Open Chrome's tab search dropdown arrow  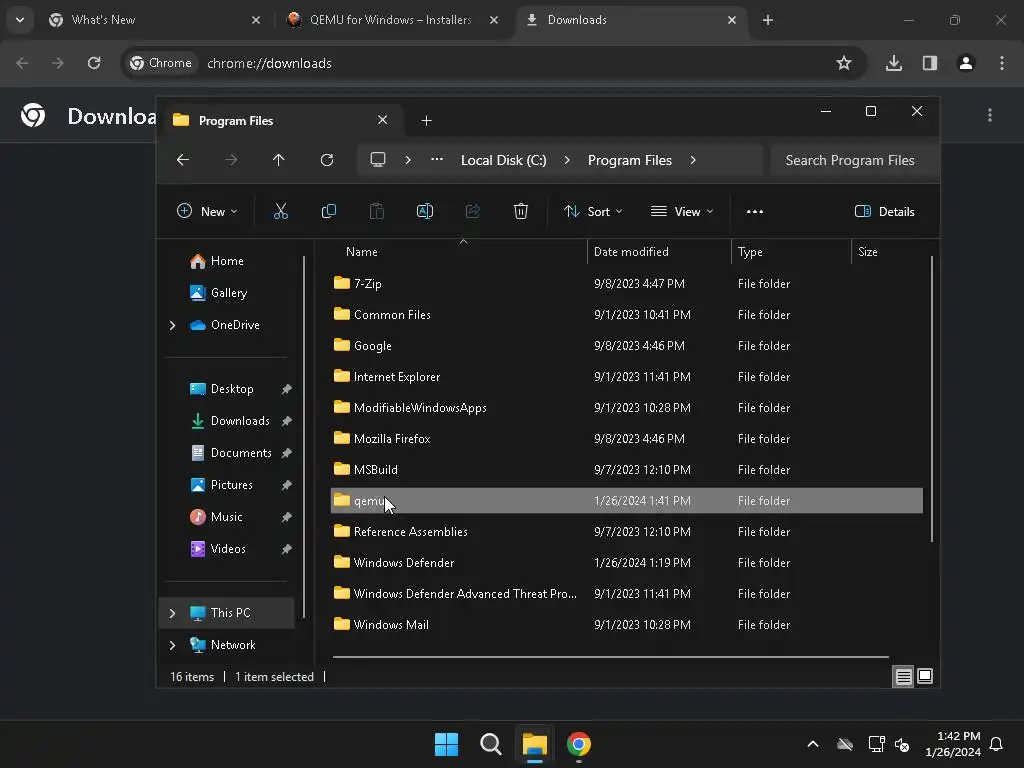click(x=20, y=20)
